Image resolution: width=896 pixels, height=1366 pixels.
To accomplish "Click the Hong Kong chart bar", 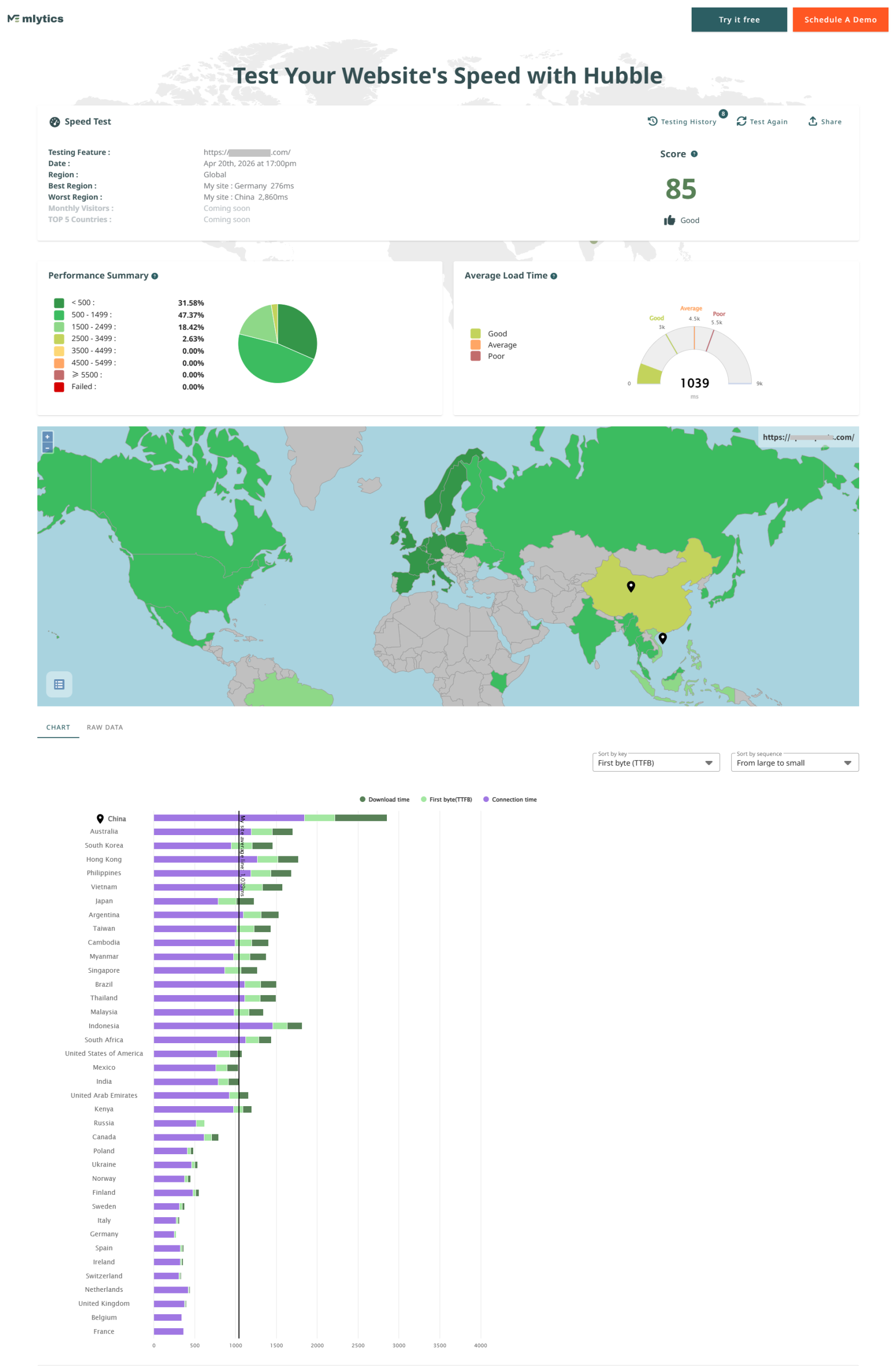I will click(x=226, y=859).
